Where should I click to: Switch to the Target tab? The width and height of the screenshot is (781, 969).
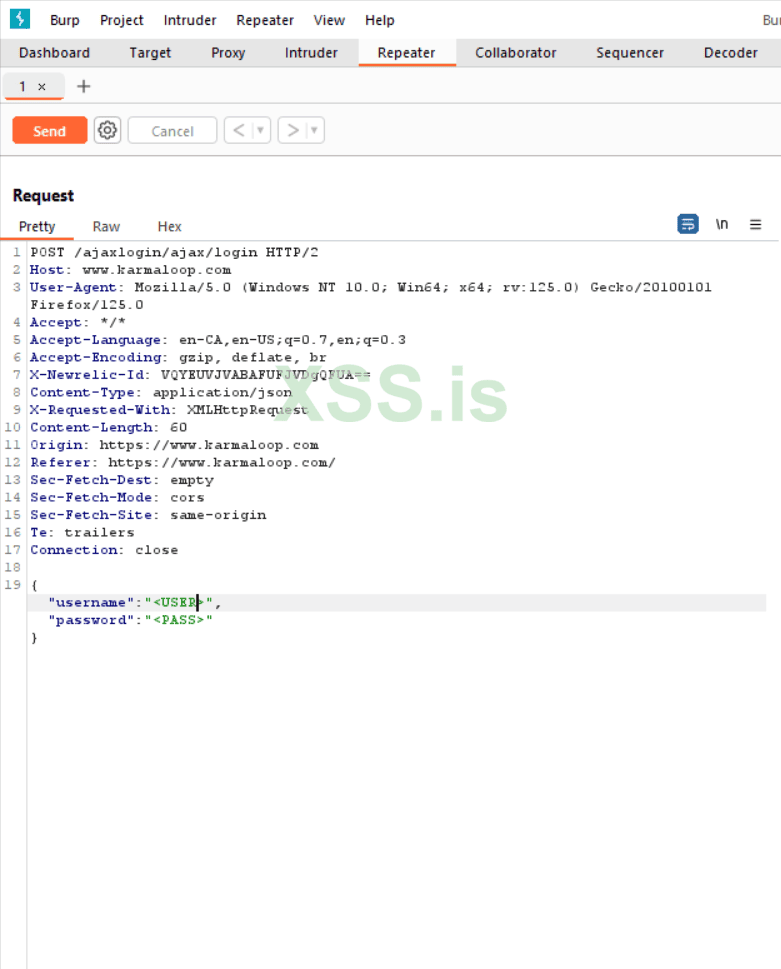[150, 53]
